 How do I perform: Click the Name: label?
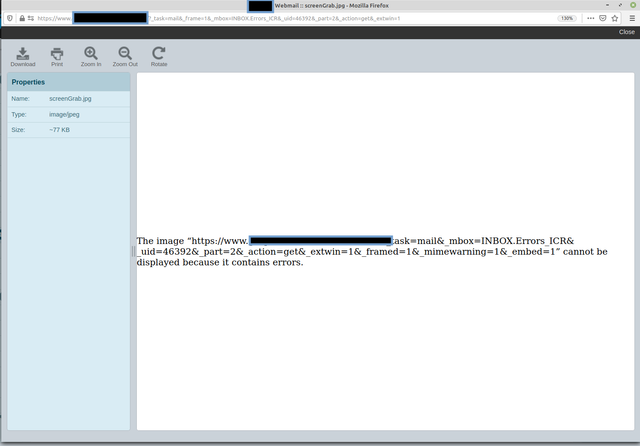[x=20, y=98]
